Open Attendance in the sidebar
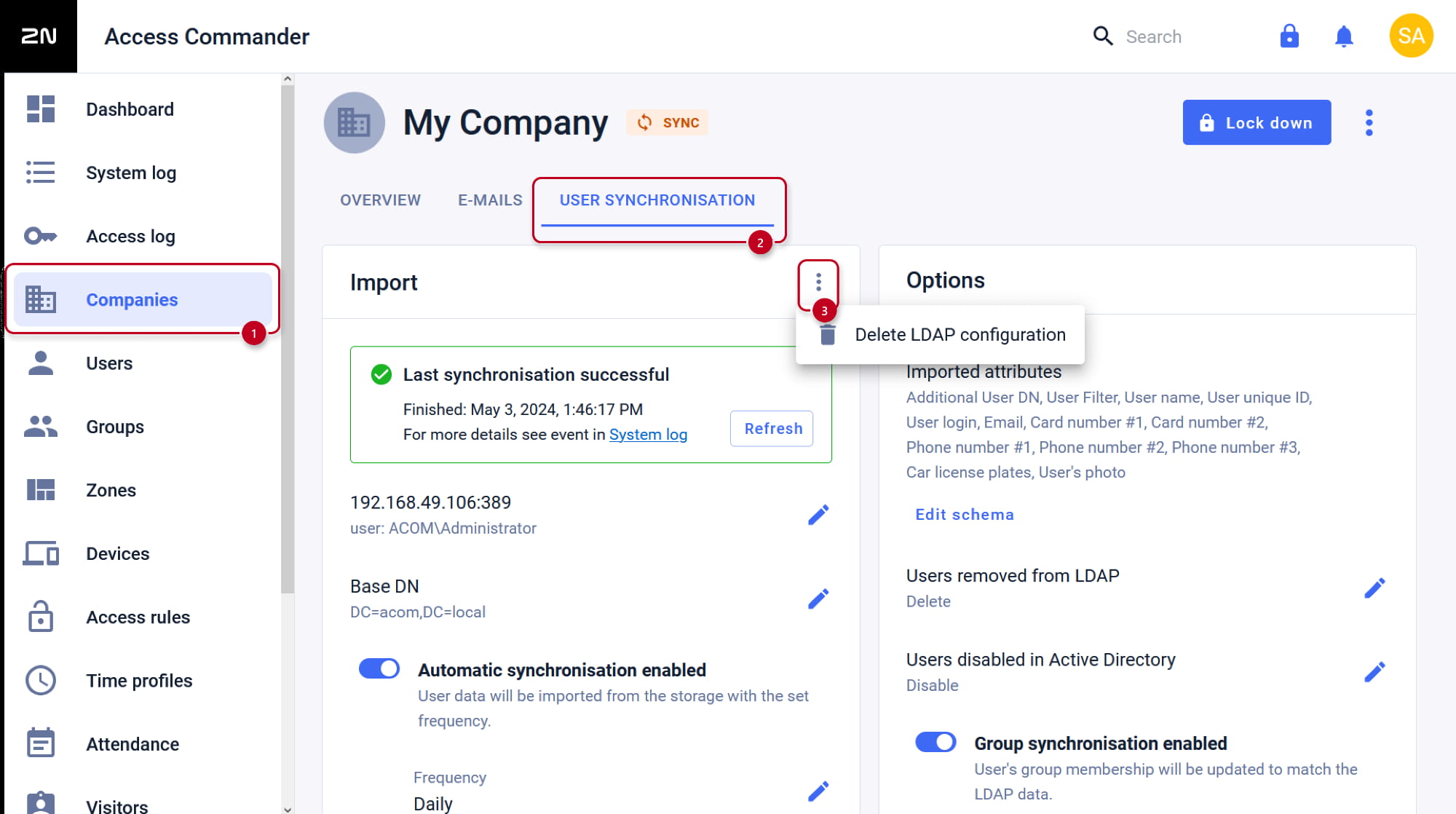 point(142,743)
